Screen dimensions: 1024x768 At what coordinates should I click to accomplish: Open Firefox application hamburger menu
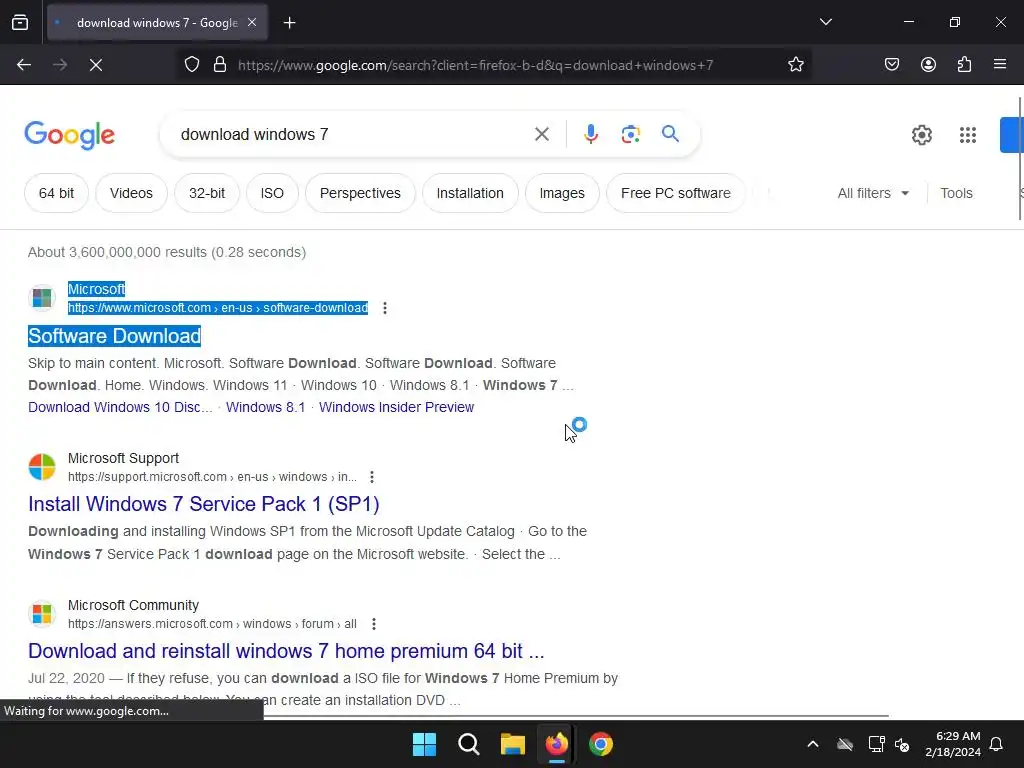[x=1000, y=65]
